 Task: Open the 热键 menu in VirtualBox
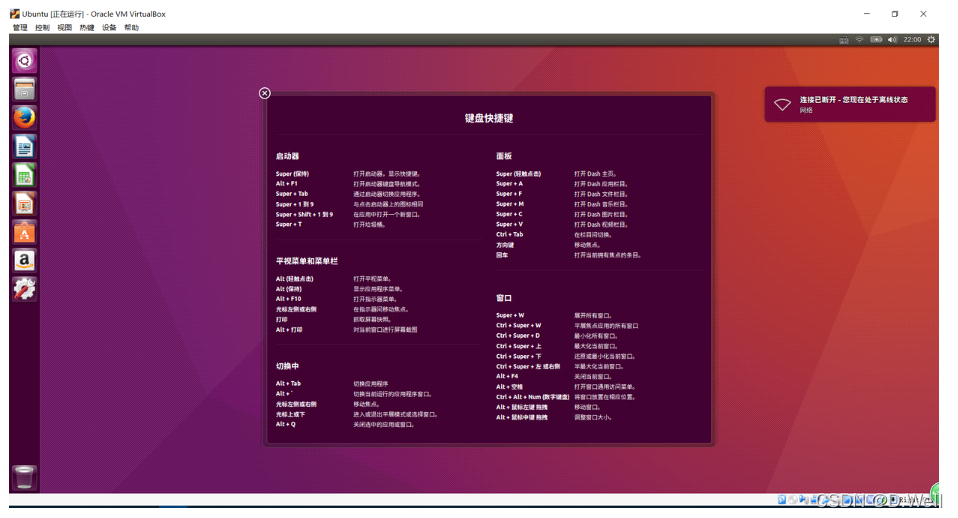(87, 27)
